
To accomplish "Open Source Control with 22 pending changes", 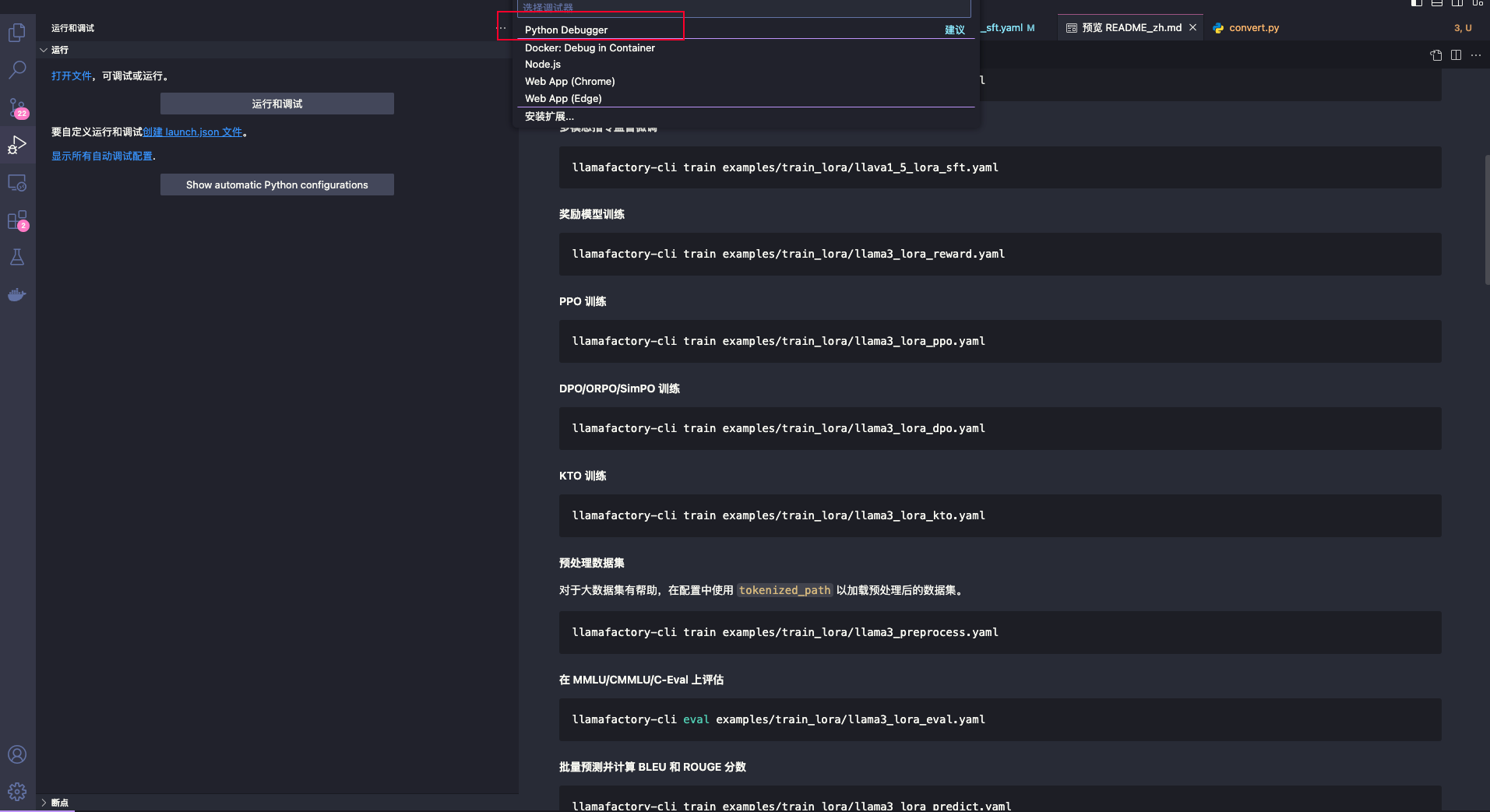I will [x=17, y=107].
